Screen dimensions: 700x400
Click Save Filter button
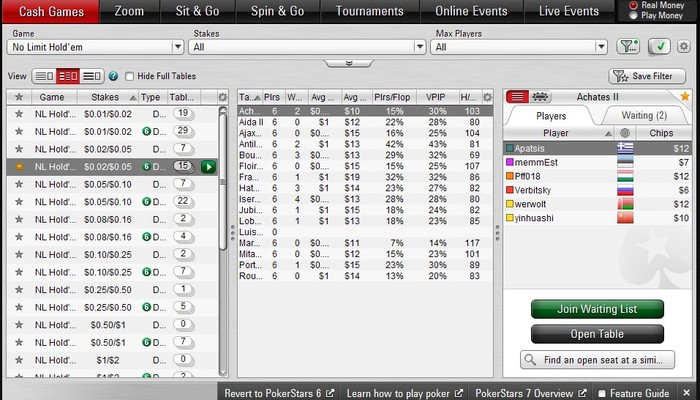coord(647,76)
